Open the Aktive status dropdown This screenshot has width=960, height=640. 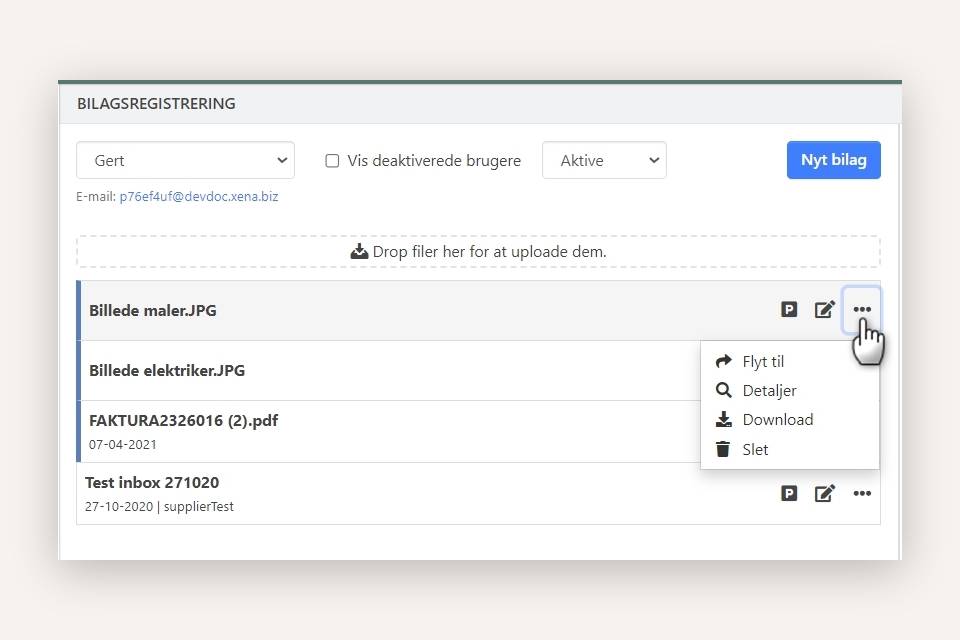point(604,160)
